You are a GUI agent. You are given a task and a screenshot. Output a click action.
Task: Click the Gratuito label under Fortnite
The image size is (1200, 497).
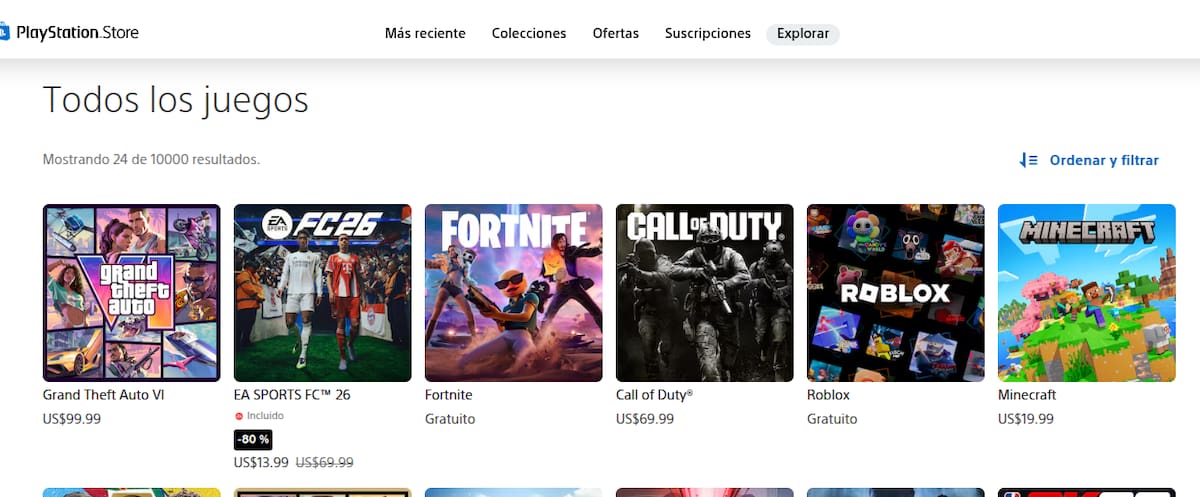click(450, 419)
